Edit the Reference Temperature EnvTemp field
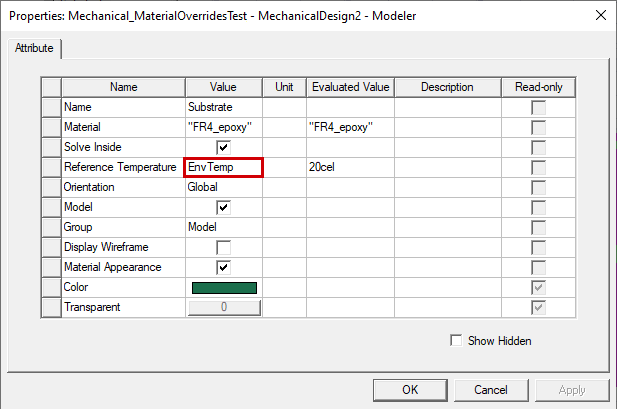This screenshot has width=617, height=409. (x=224, y=167)
